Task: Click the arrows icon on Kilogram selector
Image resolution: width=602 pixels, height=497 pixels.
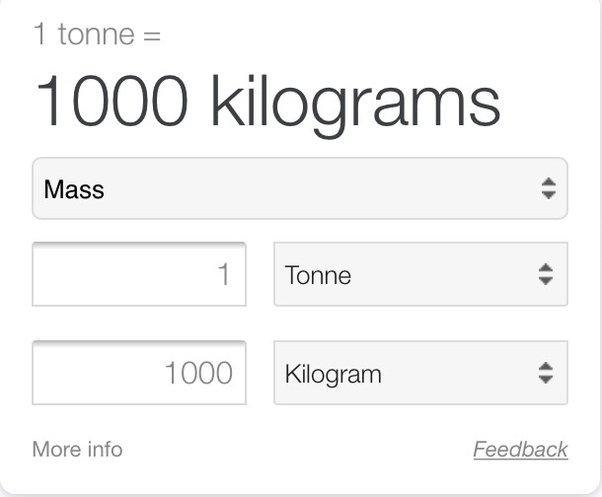Action: pyautogui.click(x=546, y=373)
